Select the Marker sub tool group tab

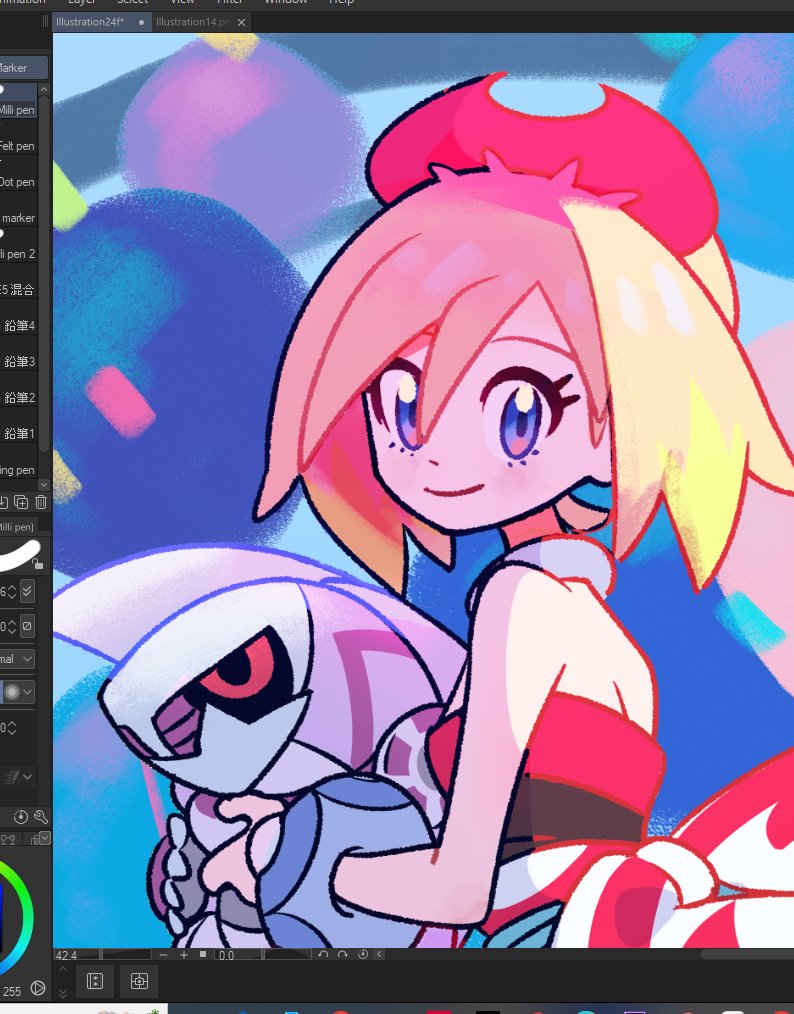pos(23,68)
